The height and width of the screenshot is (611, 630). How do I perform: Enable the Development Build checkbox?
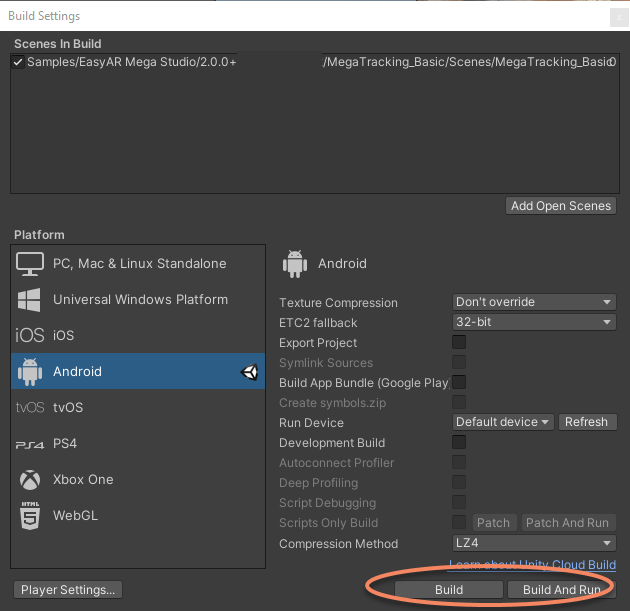tap(459, 443)
